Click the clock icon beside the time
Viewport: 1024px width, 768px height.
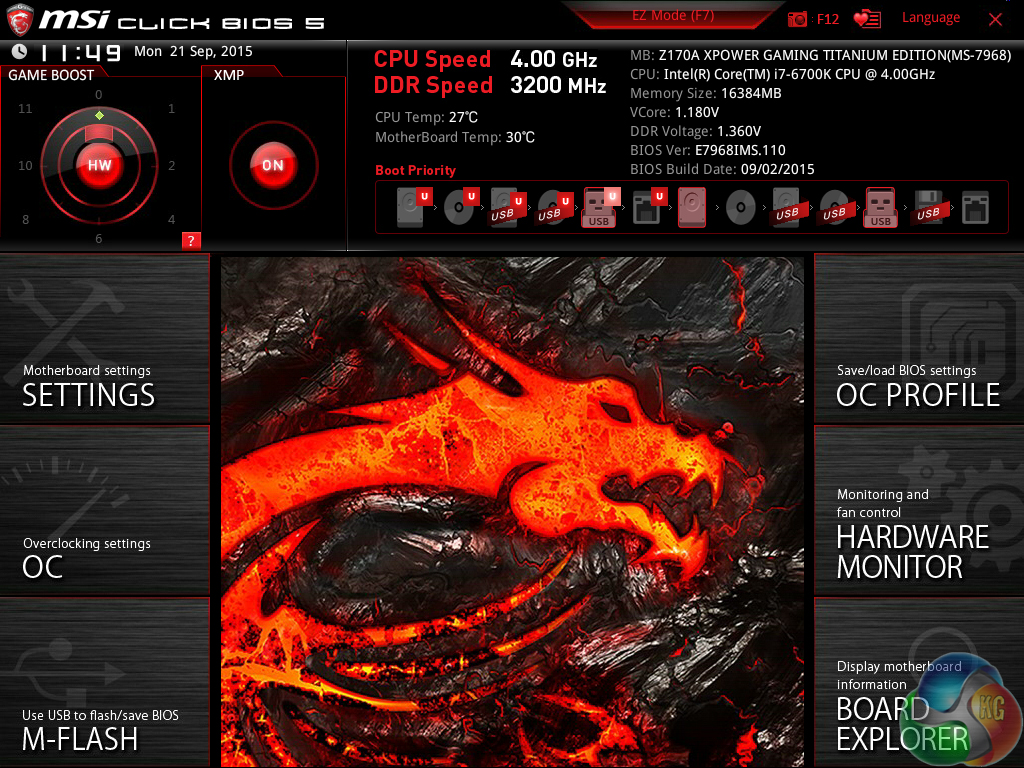[20, 52]
